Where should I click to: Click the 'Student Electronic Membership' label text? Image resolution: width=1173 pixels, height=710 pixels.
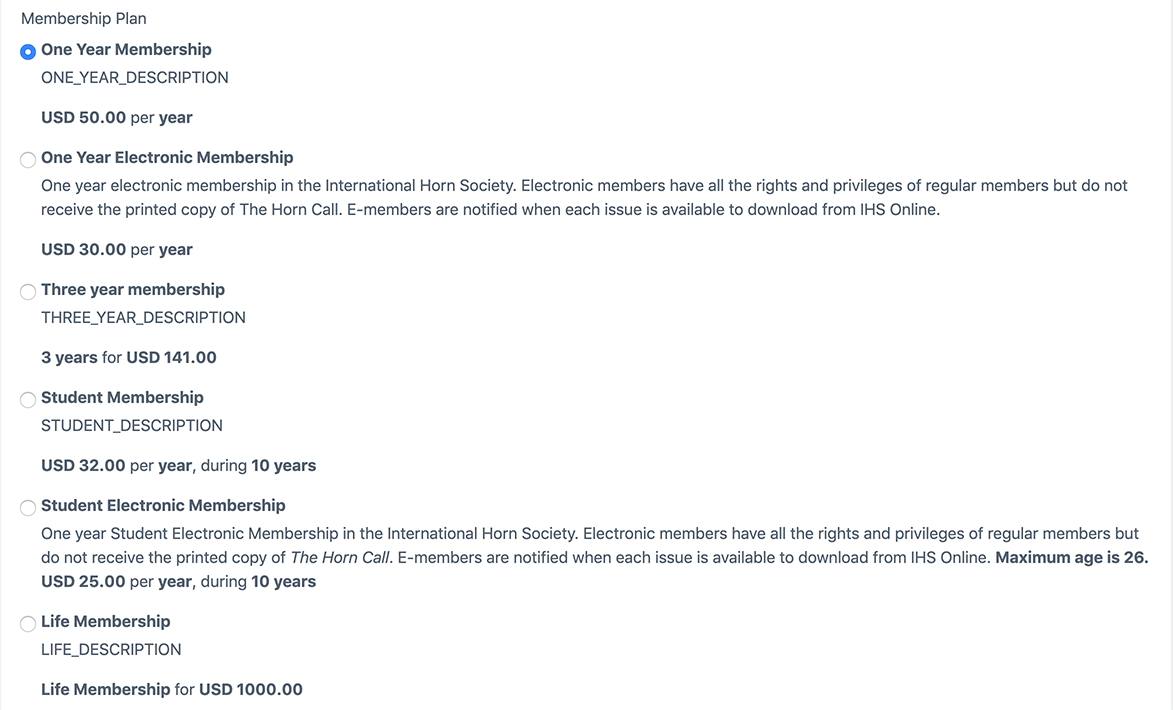coord(163,506)
